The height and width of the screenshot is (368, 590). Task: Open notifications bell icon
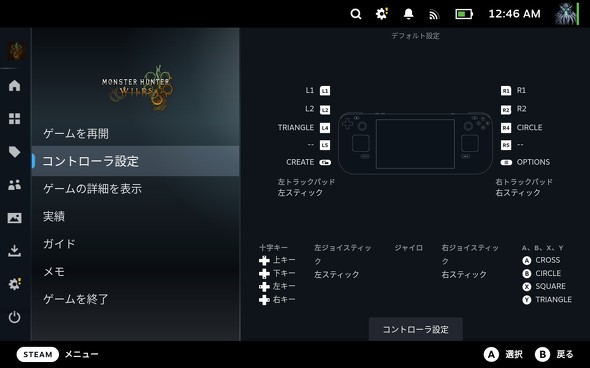click(408, 14)
